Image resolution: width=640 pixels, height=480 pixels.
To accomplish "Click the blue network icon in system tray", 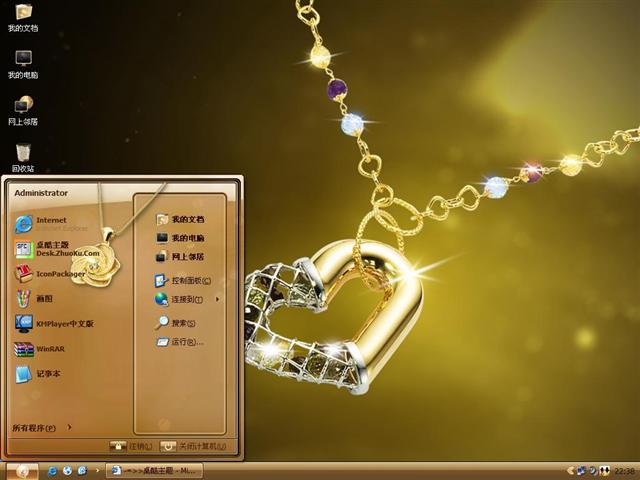I will [581, 471].
